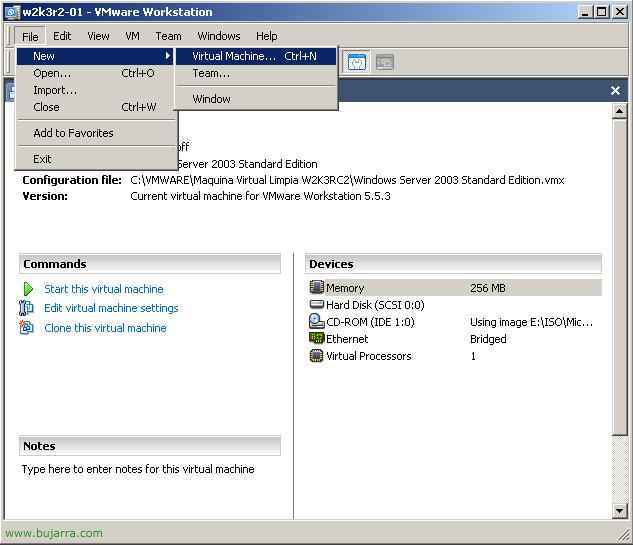Select Team... in New submenu
This screenshot has width=633, height=545.
point(256,73)
